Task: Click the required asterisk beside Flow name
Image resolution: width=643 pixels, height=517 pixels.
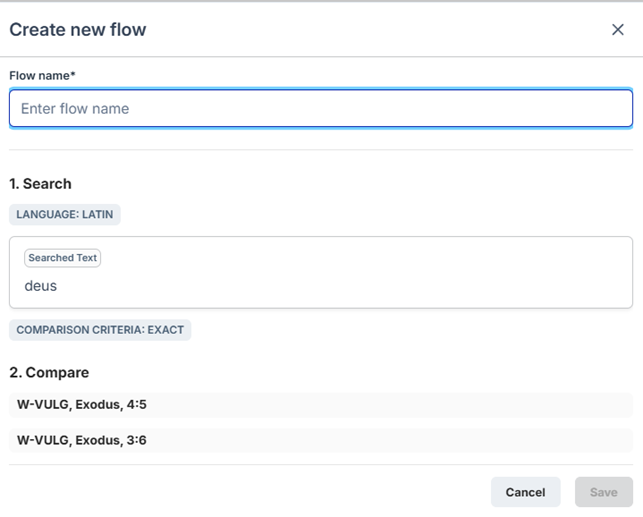Action: coord(73,76)
